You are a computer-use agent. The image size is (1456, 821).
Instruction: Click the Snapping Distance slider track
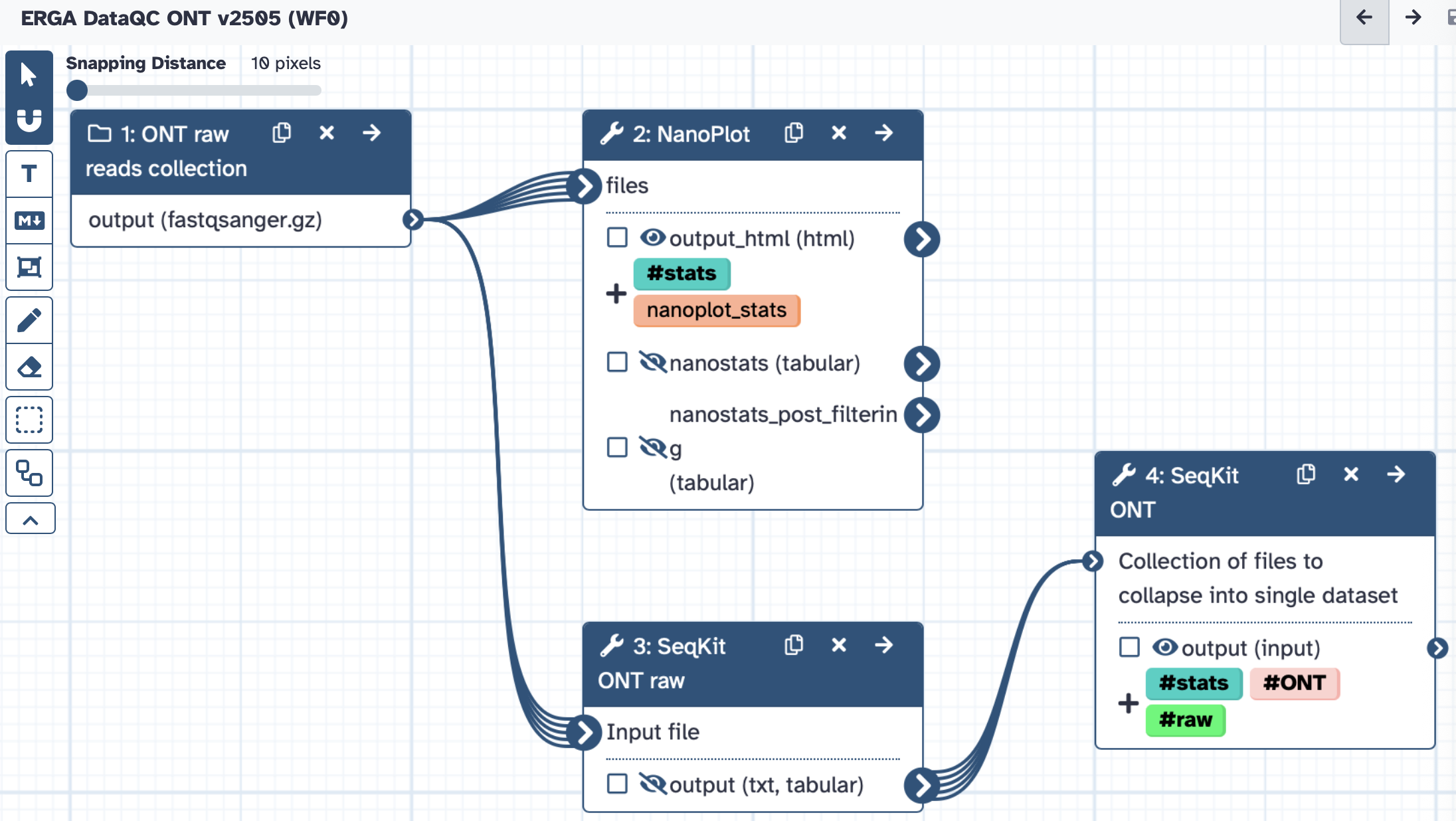click(194, 90)
